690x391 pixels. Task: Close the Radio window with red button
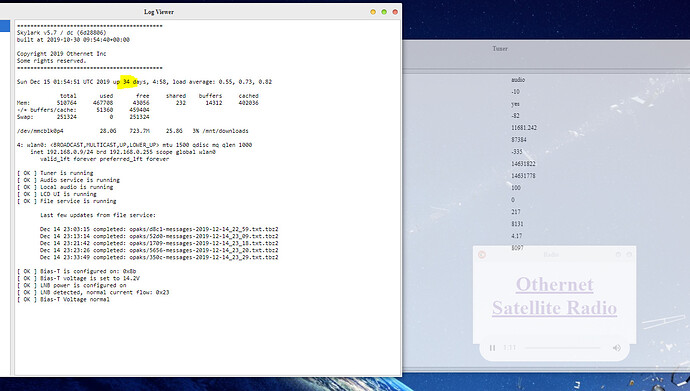482,255
